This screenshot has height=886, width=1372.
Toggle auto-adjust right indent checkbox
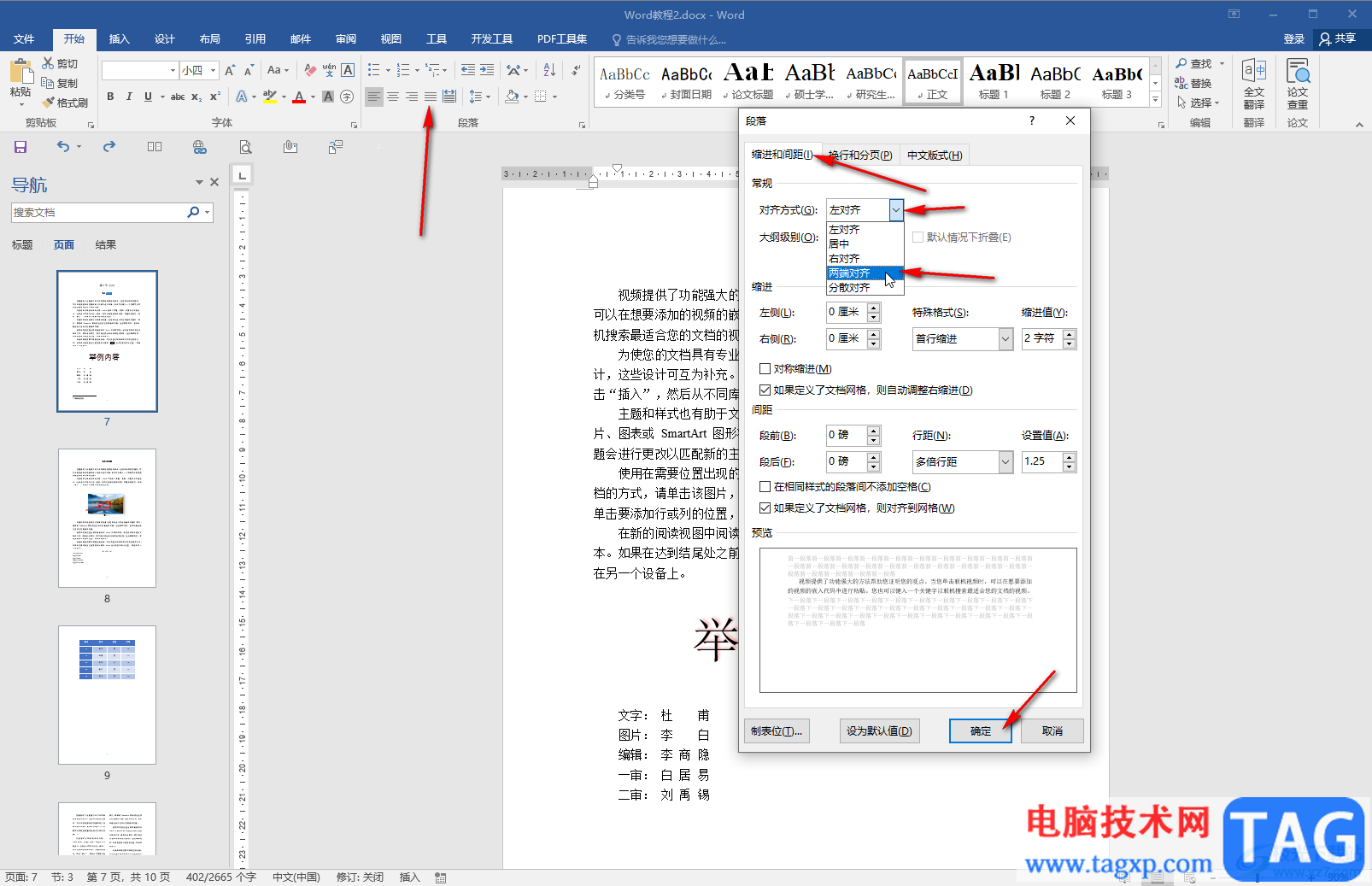[x=765, y=390]
